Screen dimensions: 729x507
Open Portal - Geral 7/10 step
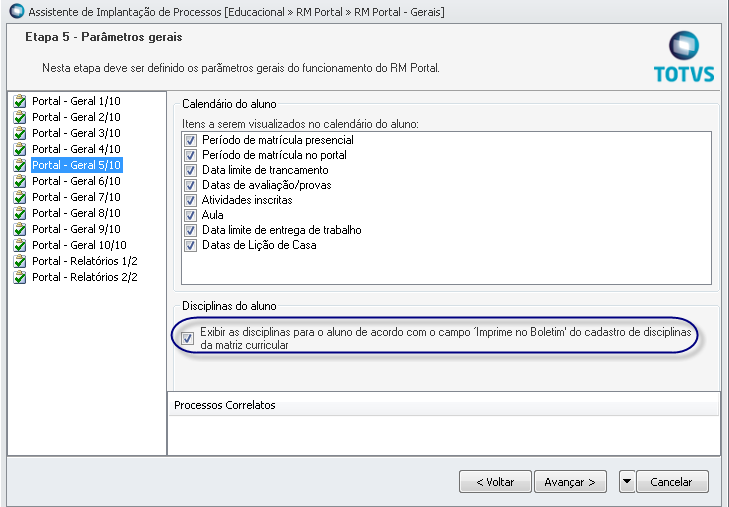(x=76, y=198)
